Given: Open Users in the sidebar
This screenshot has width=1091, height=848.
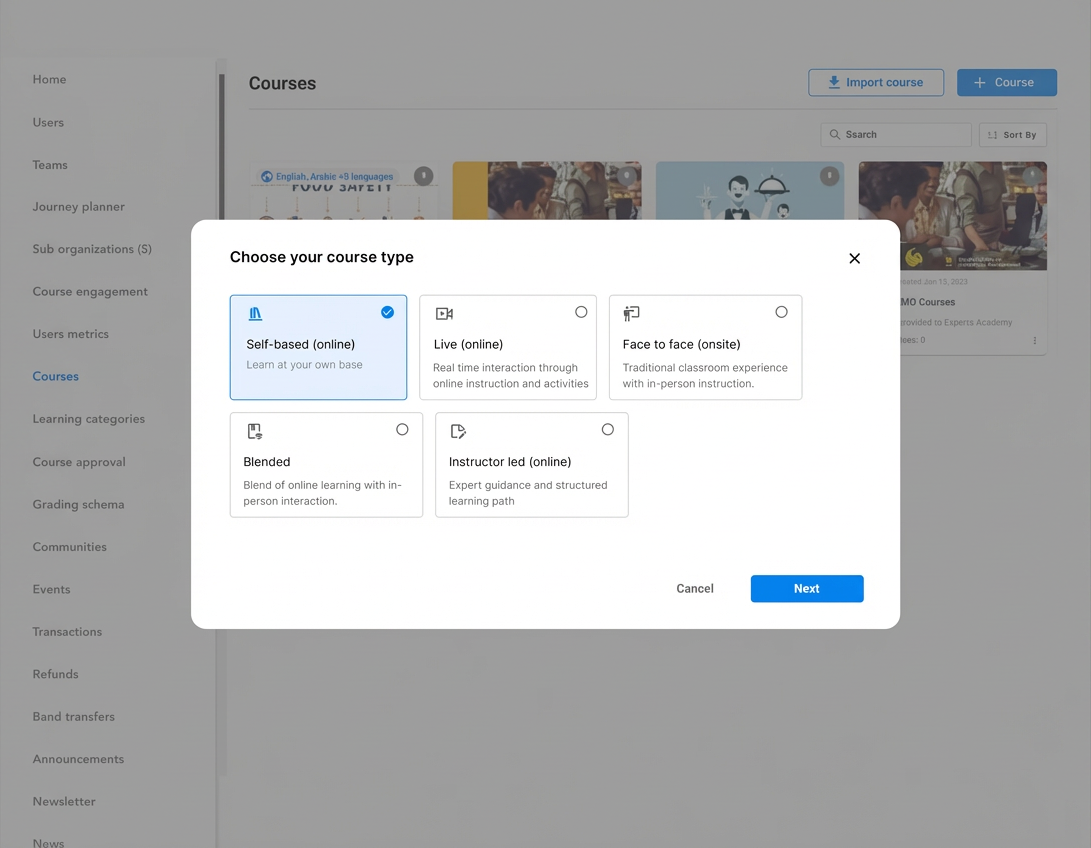Looking at the screenshot, I should (48, 122).
